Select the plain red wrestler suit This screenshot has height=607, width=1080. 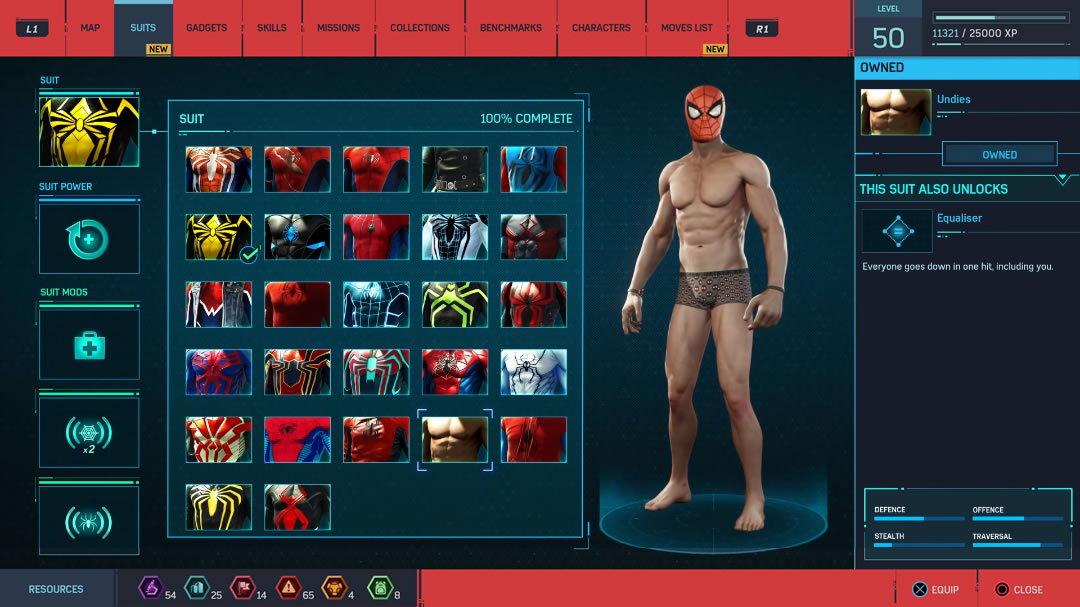(298, 305)
